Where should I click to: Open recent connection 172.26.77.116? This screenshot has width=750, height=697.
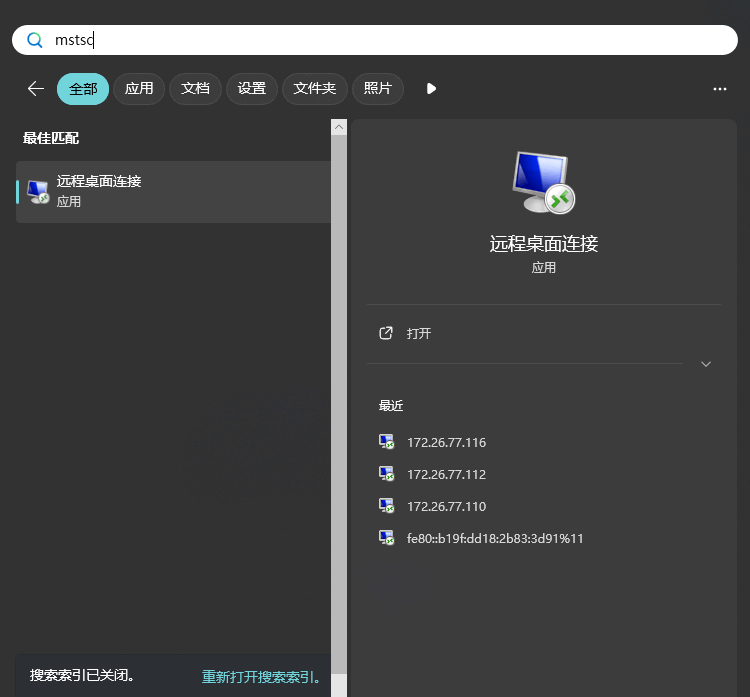click(446, 443)
